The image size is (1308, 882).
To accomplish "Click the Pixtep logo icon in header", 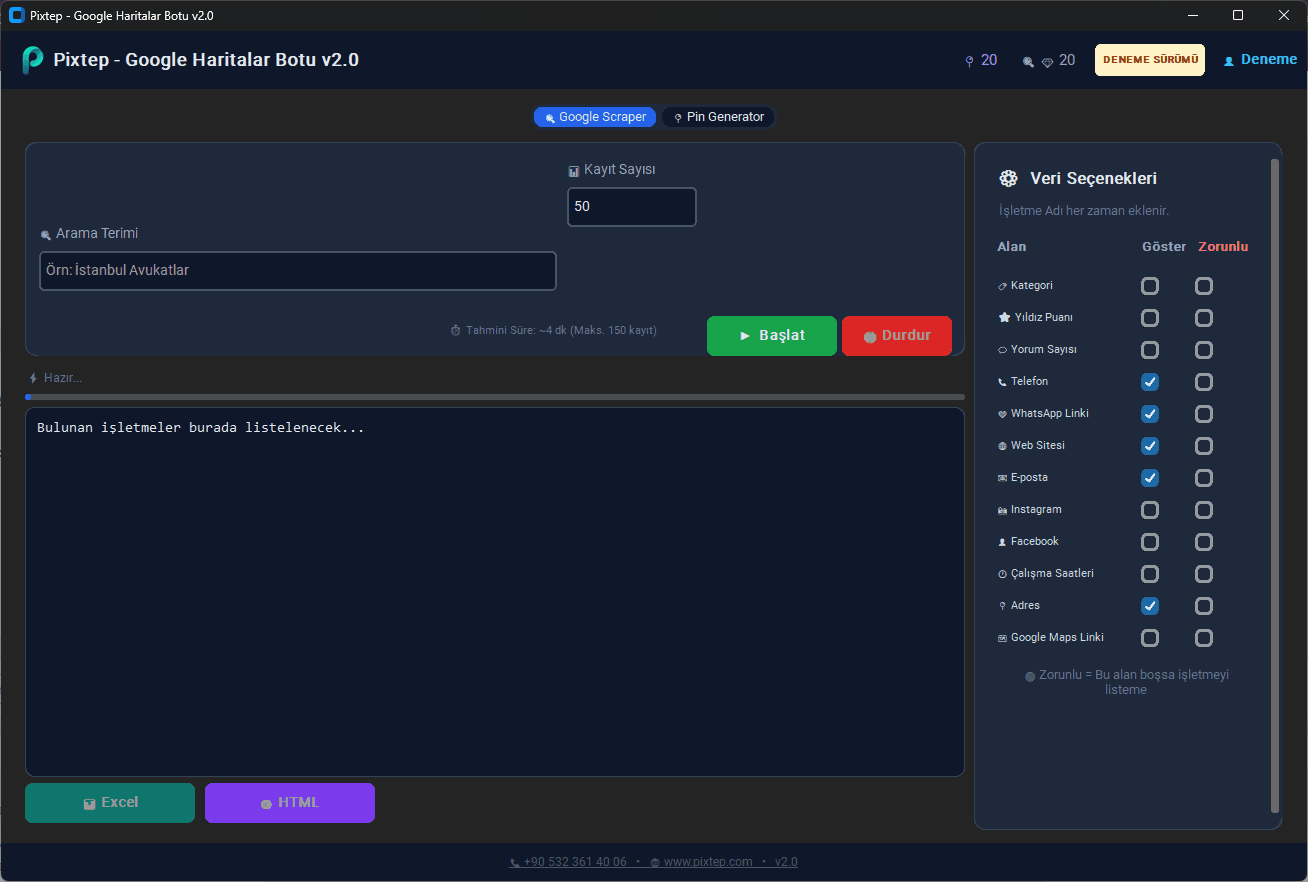I will [x=33, y=60].
